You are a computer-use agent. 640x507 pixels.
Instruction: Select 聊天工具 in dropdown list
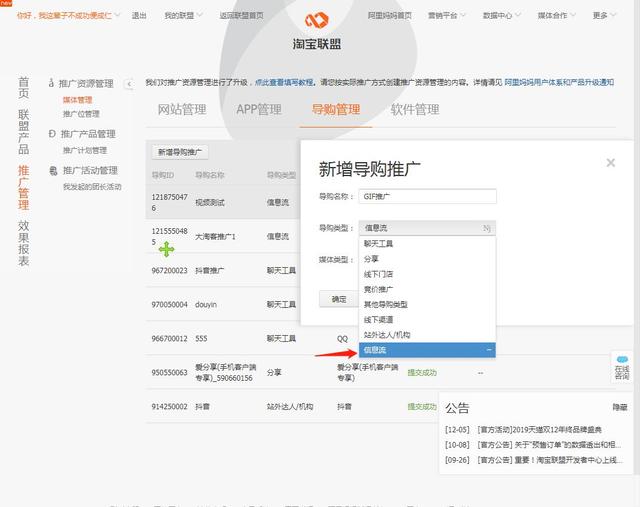tap(427, 244)
